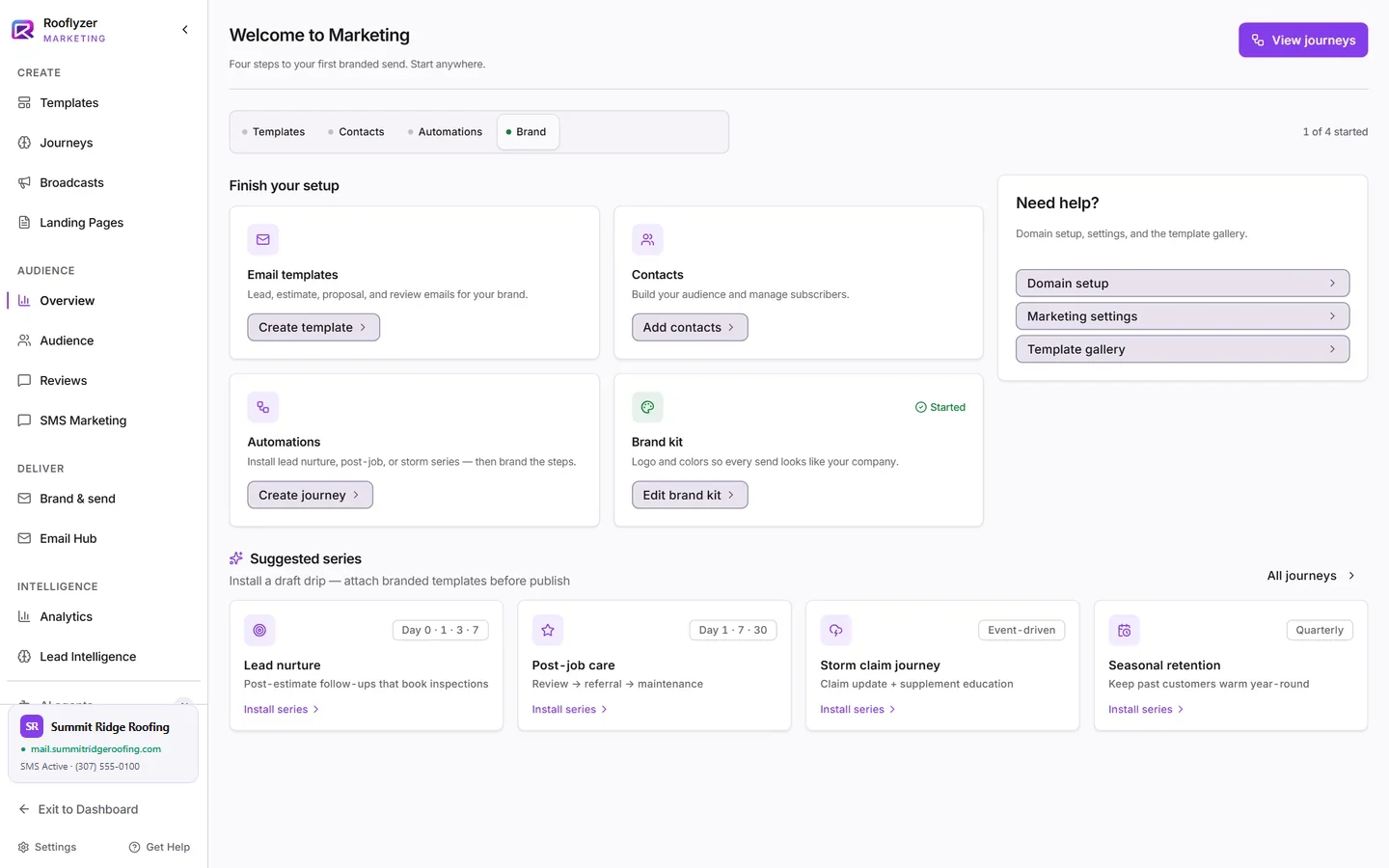The width and height of the screenshot is (1389, 868).
Task: Click the megaphone icon next to Broadcasts
Action: point(24,182)
